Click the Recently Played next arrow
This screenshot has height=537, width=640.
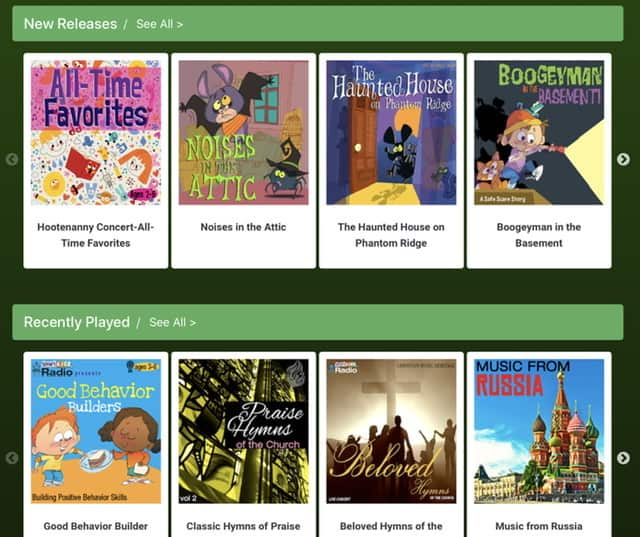(x=623, y=458)
